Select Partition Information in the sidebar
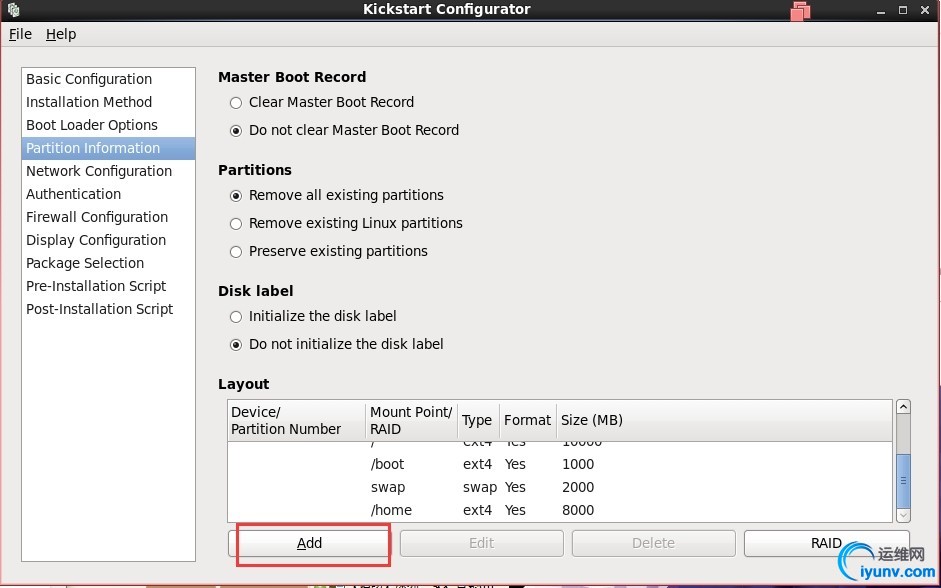This screenshot has width=941, height=588. 108,148
